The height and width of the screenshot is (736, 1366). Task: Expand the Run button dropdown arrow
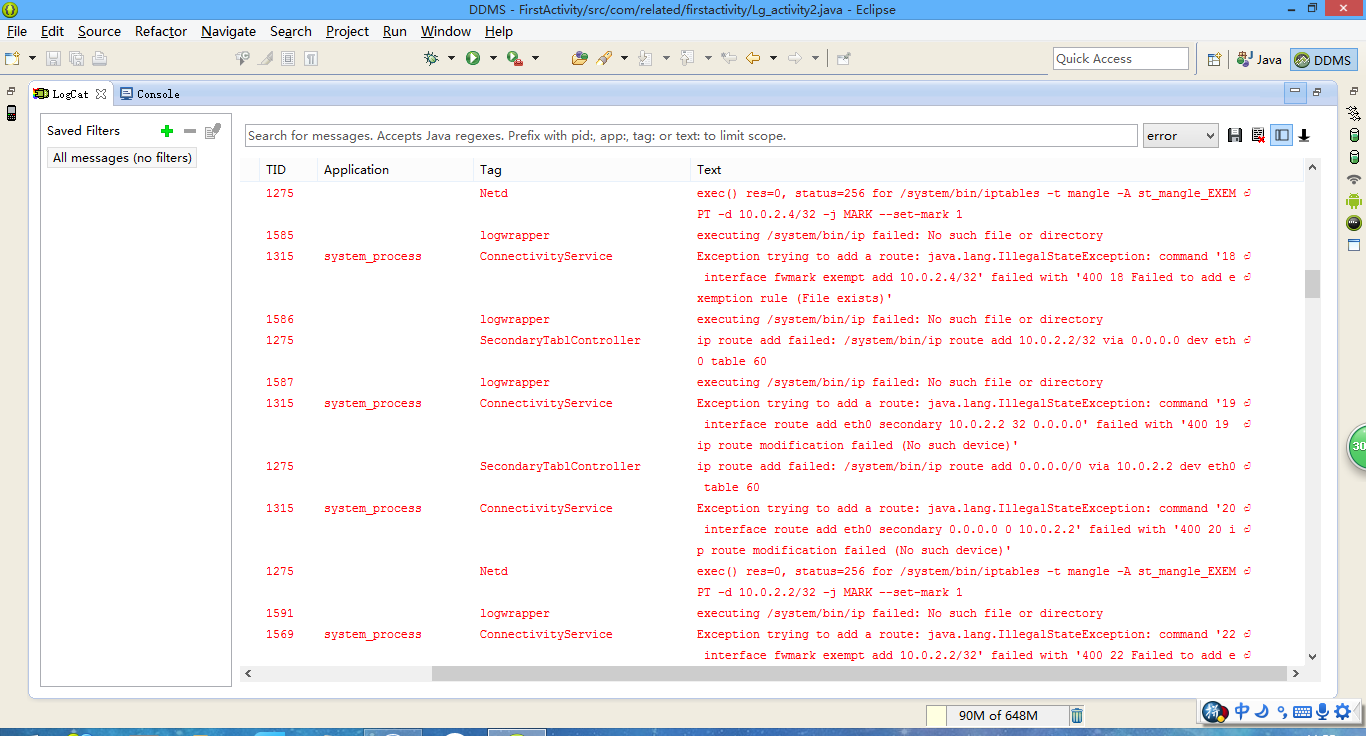[493, 59]
